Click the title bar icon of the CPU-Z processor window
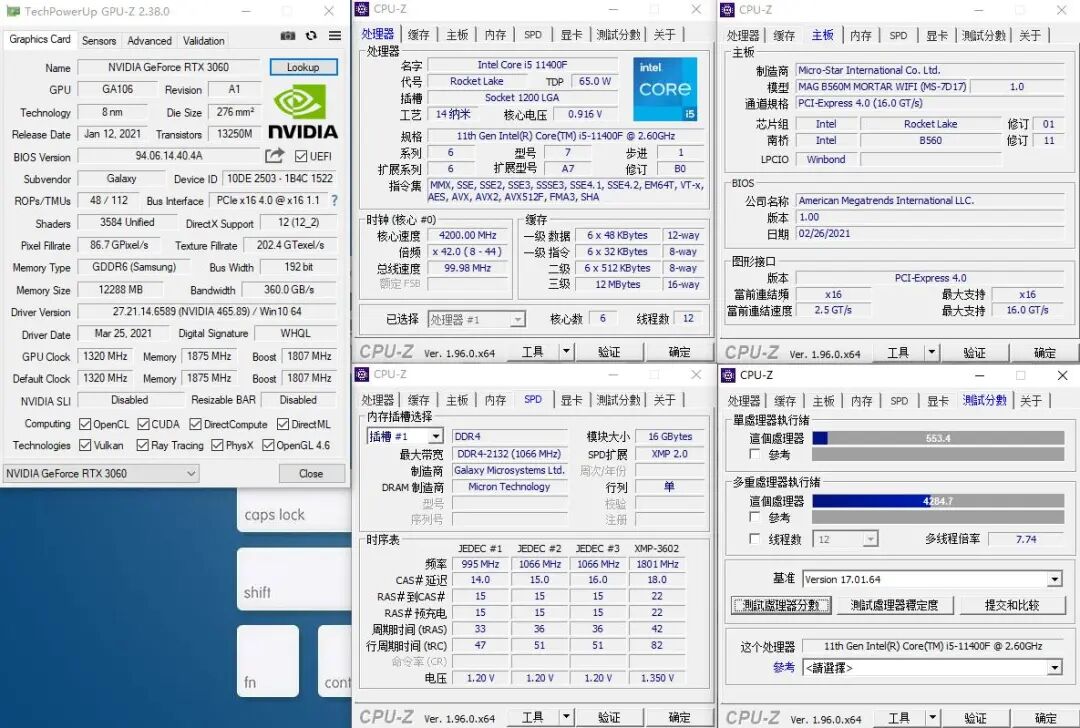 point(362,9)
